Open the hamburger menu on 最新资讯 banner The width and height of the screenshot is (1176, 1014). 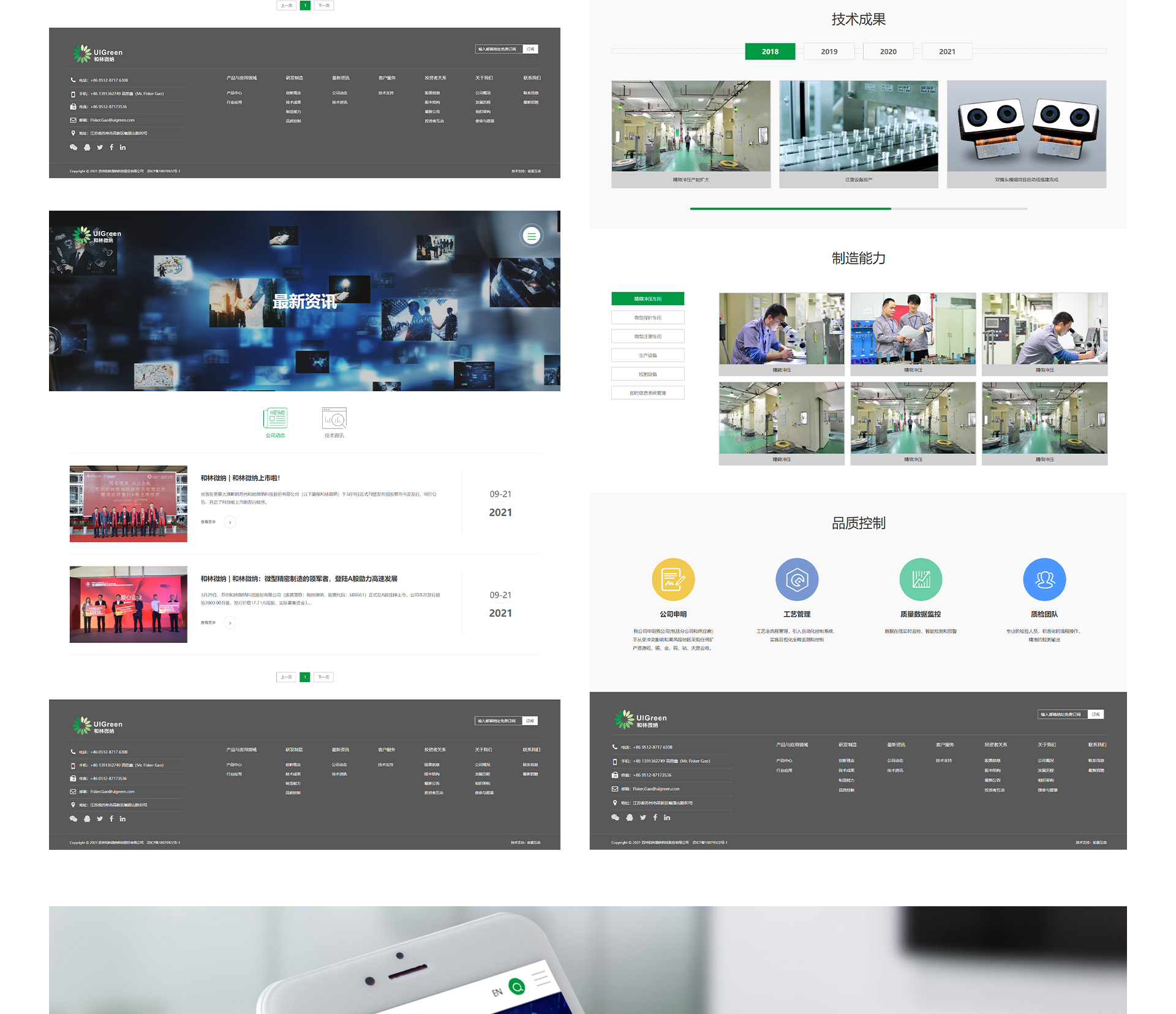tap(531, 236)
